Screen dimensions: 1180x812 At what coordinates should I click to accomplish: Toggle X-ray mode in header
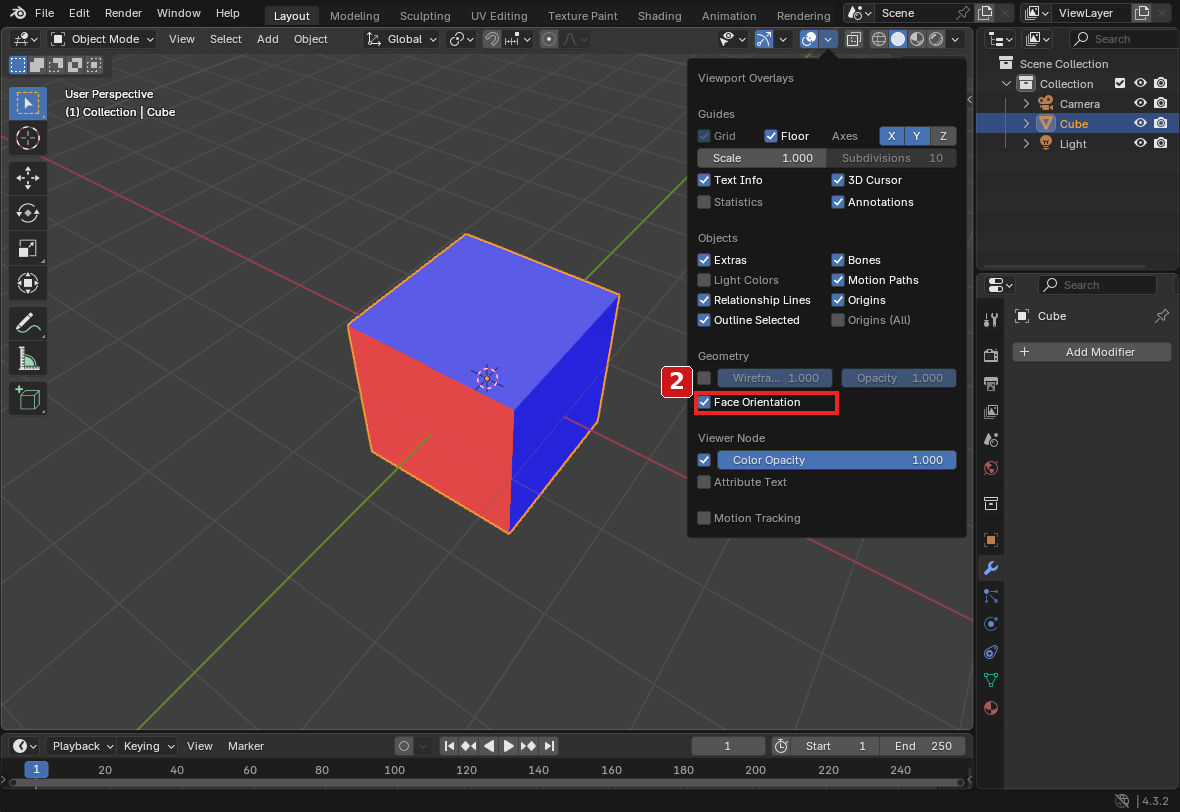[x=853, y=39]
